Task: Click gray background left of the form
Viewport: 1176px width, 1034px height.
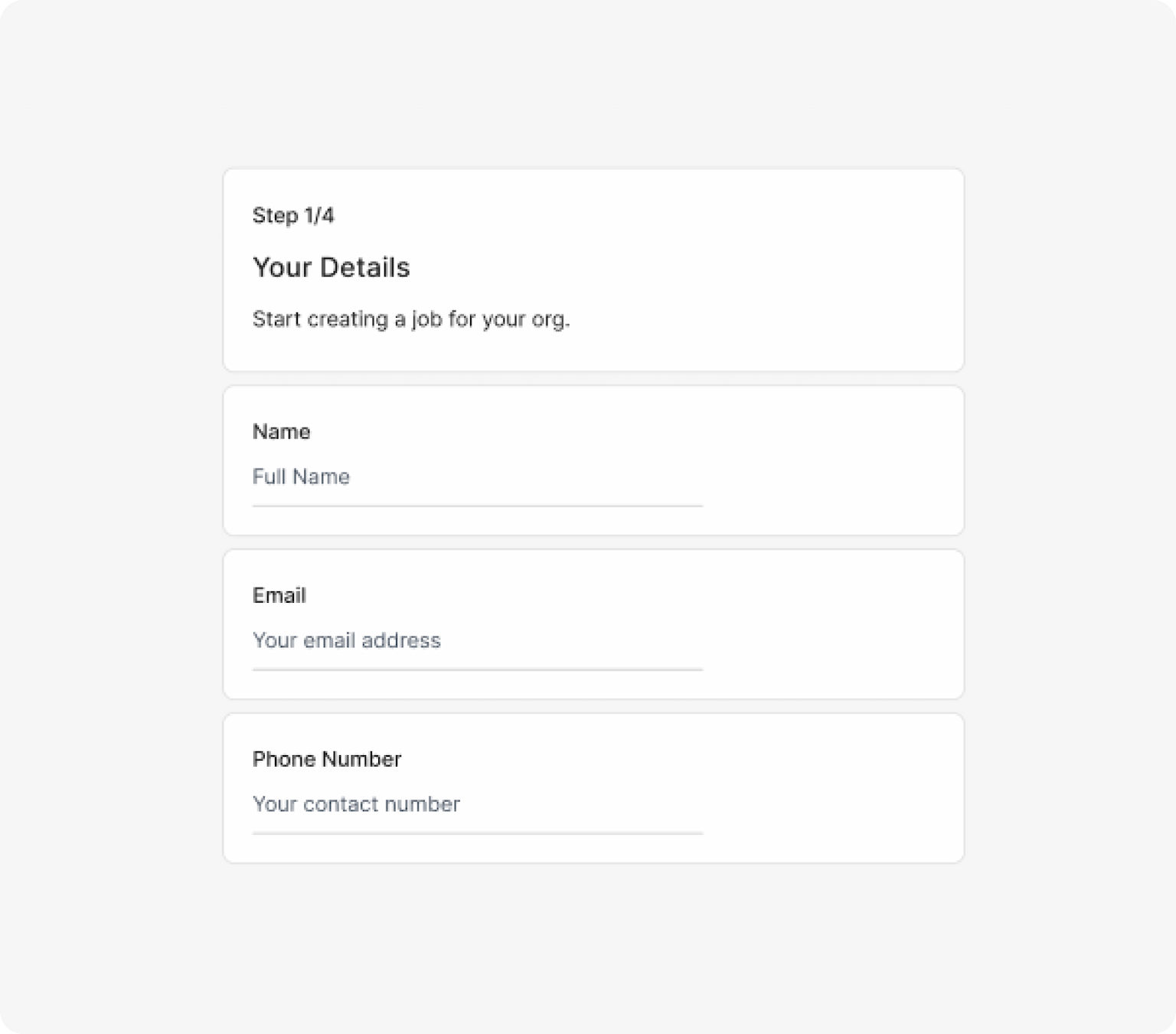Action: pyautogui.click(x=111, y=517)
